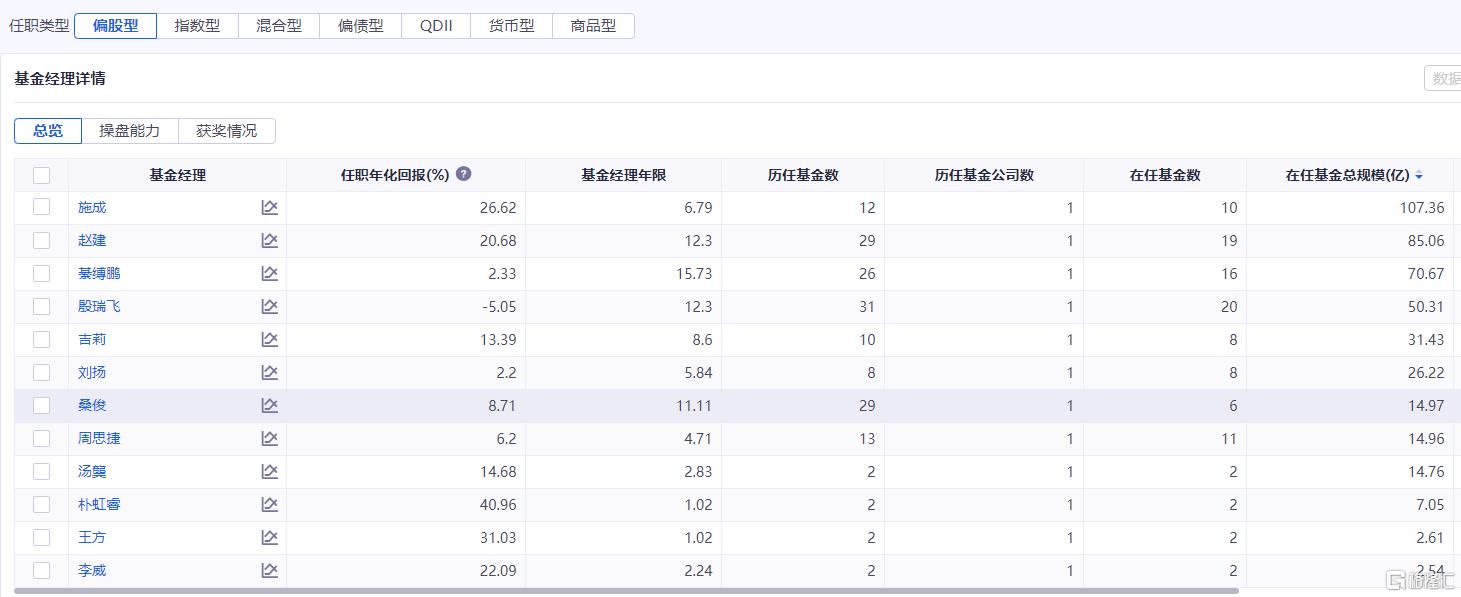Viewport: 1461px width, 597px height.
Task: Switch to the 偏债型 fund type tab
Action: coord(361,26)
